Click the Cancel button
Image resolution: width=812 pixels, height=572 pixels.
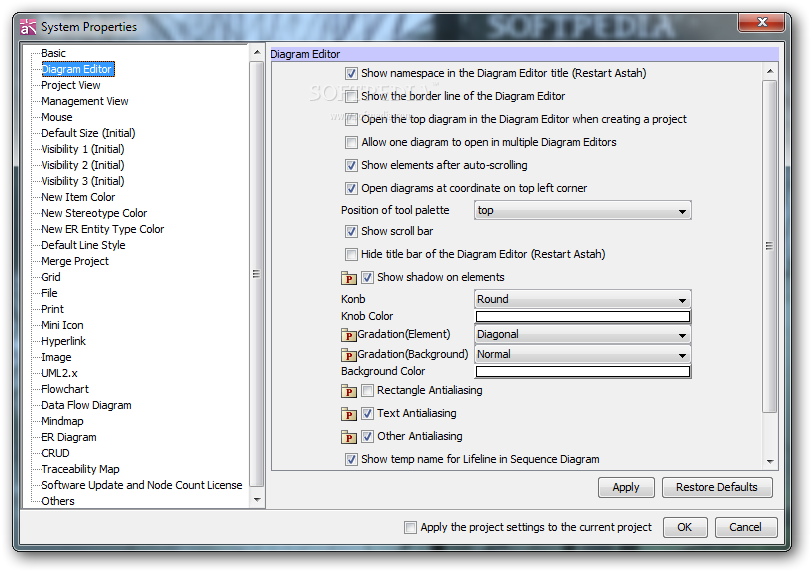point(746,527)
